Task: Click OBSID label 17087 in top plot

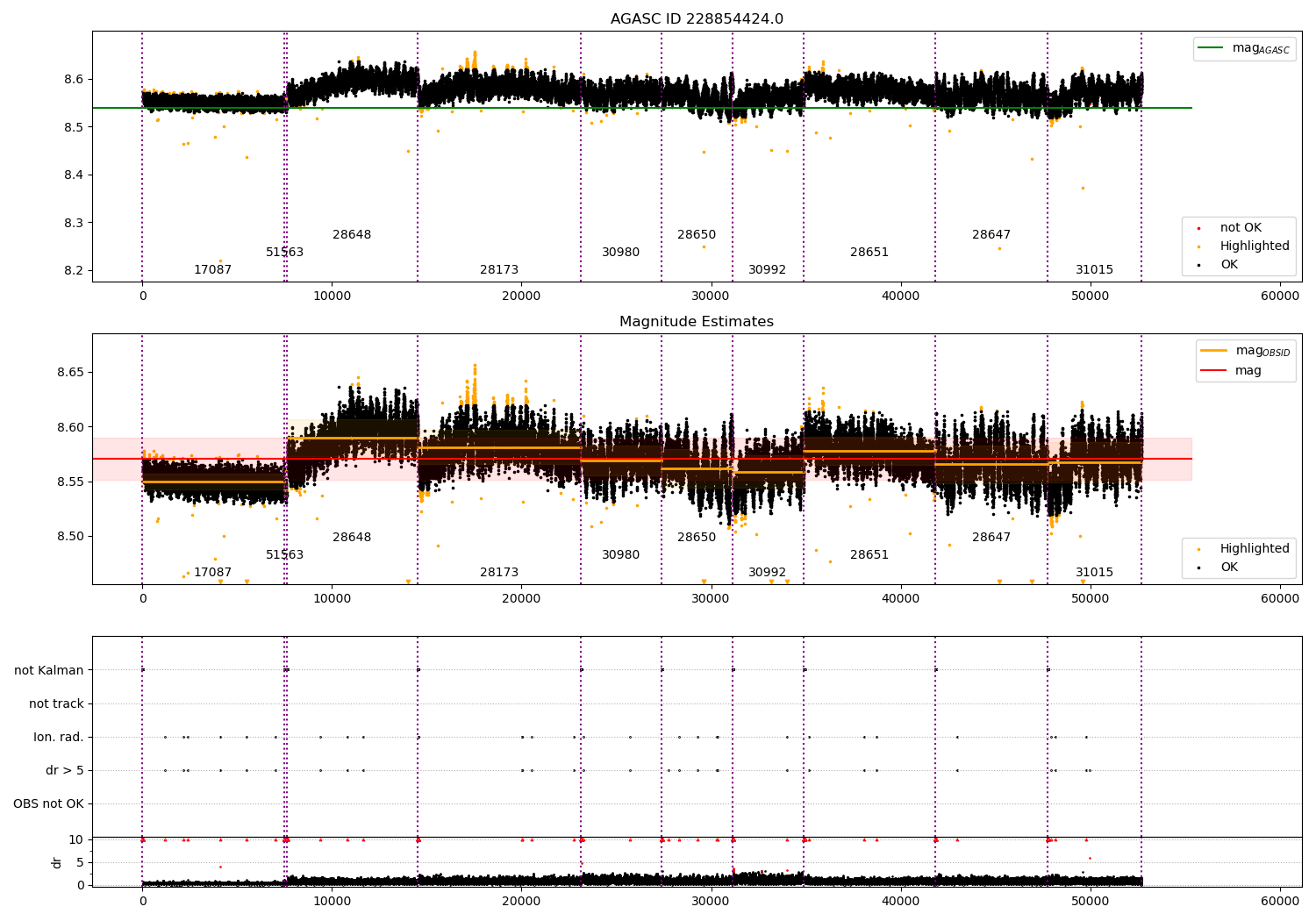Action: point(213,270)
